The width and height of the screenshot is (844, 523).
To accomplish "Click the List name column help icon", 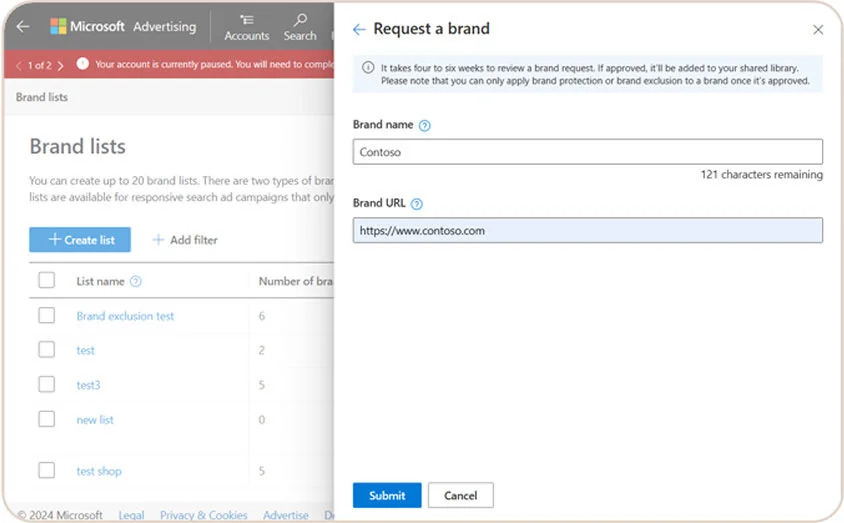I will click(x=136, y=282).
